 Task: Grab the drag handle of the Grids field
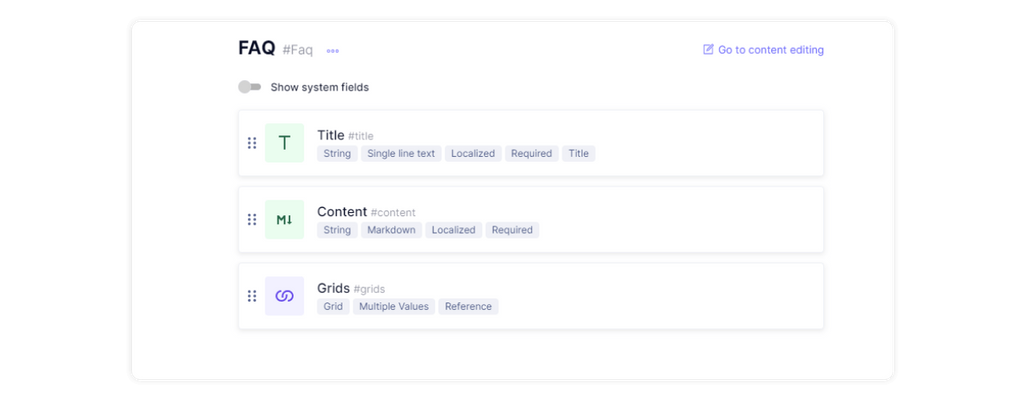tap(252, 296)
